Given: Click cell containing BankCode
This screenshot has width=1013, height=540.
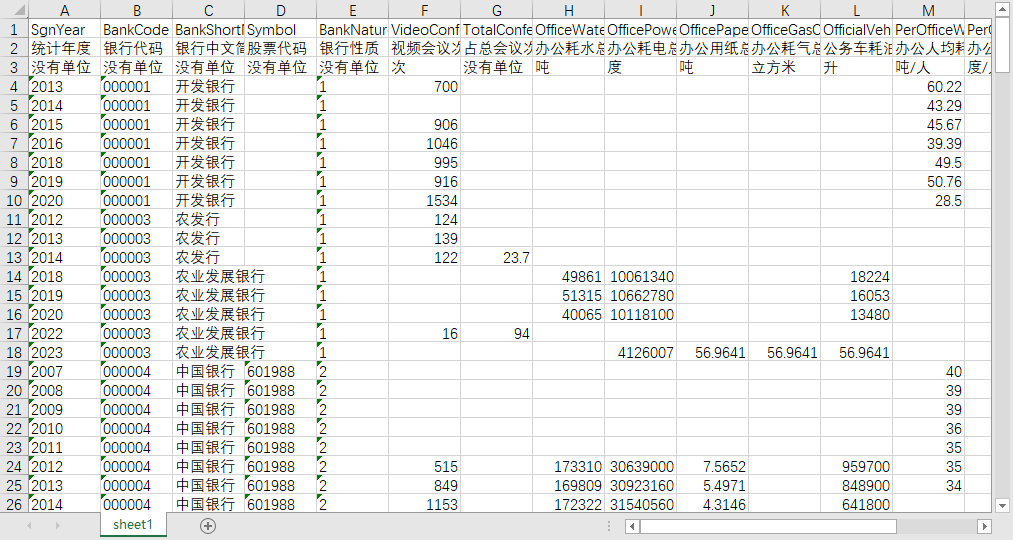Looking at the screenshot, I should coord(136,29).
